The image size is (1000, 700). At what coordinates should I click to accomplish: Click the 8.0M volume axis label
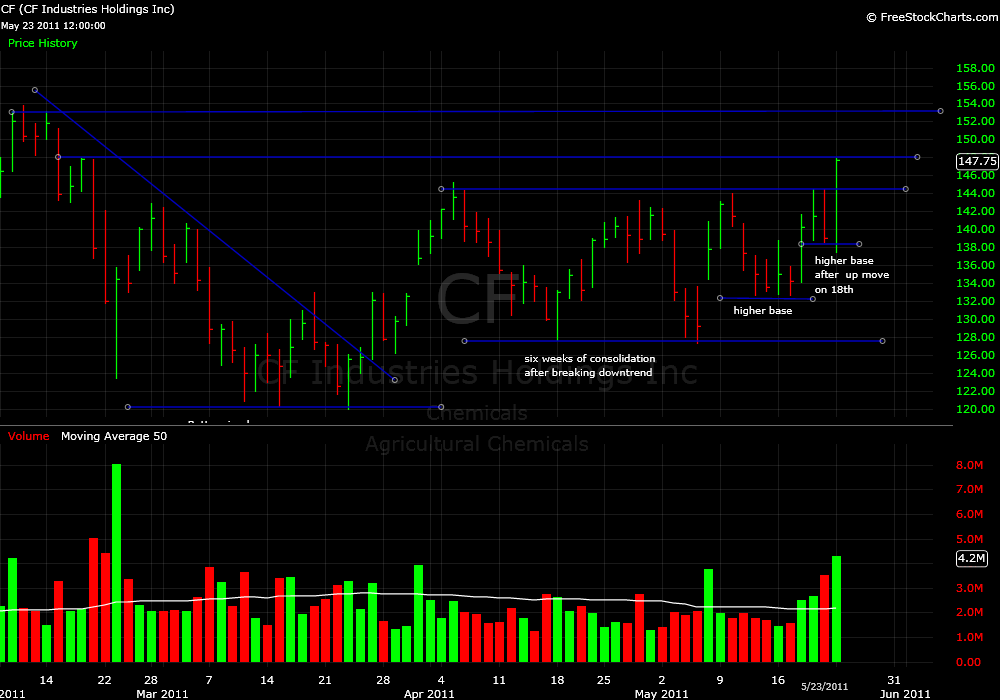[x=969, y=465]
